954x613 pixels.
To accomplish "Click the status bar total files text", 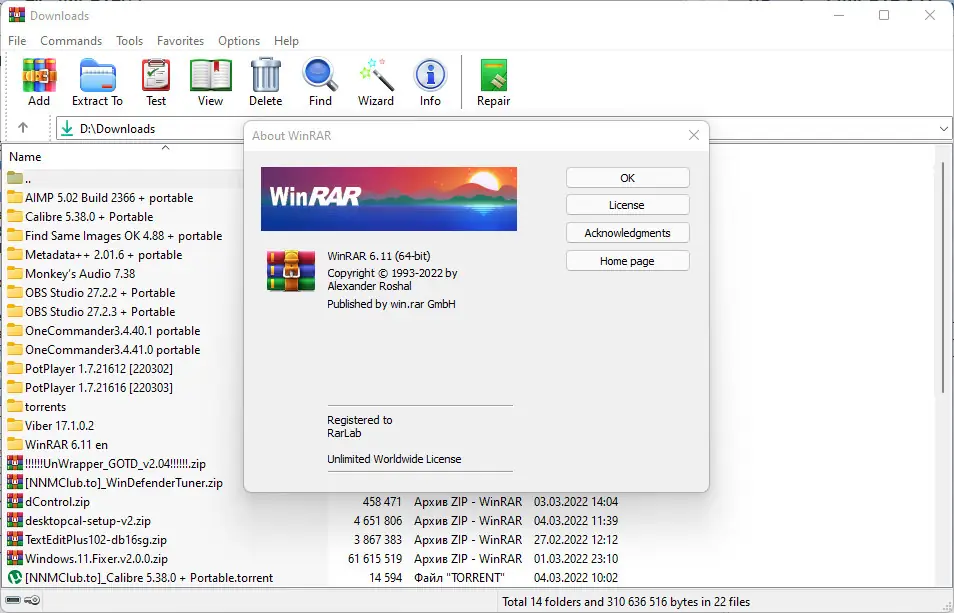I will point(626,602).
